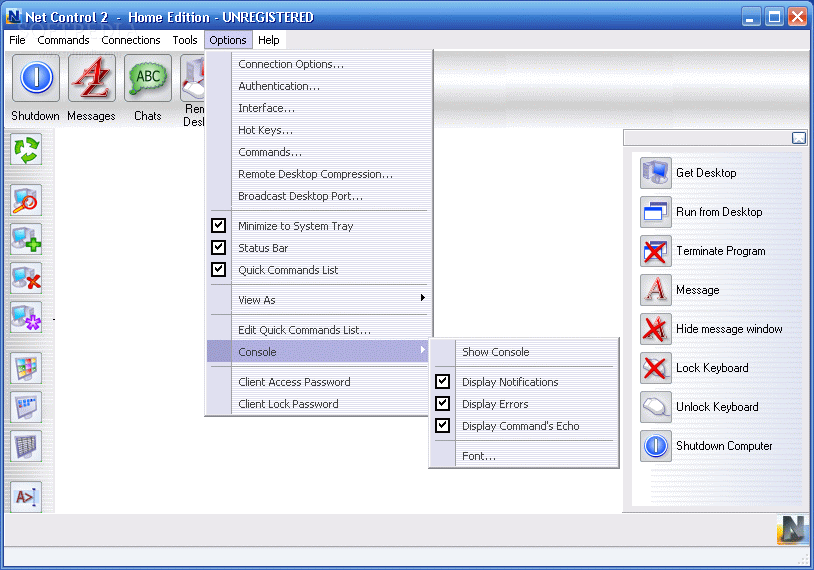Screen dimensions: 814x570
Task: Click the quick commands panel collapse icon
Action: [x=798, y=138]
